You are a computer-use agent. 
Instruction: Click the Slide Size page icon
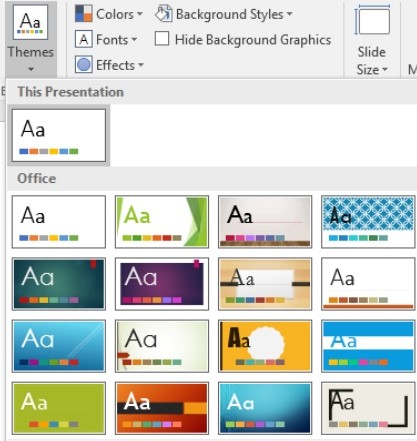[x=372, y=21]
